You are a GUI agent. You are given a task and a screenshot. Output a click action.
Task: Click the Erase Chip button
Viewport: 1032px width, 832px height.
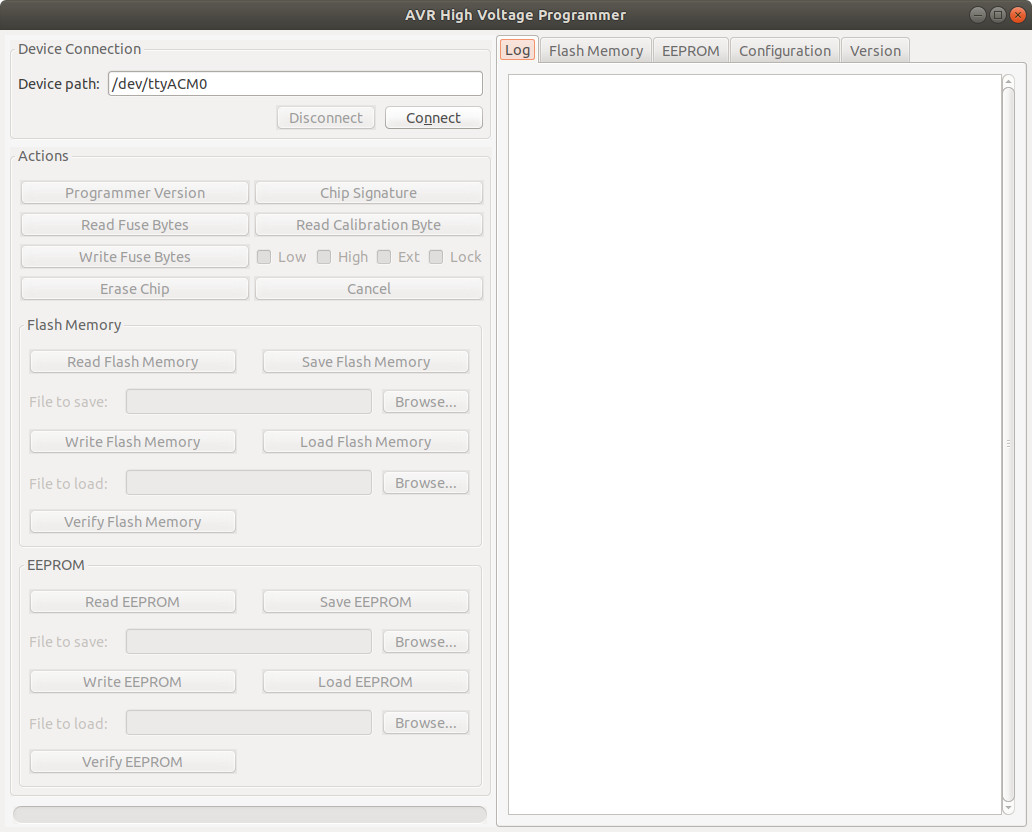coord(135,289)
